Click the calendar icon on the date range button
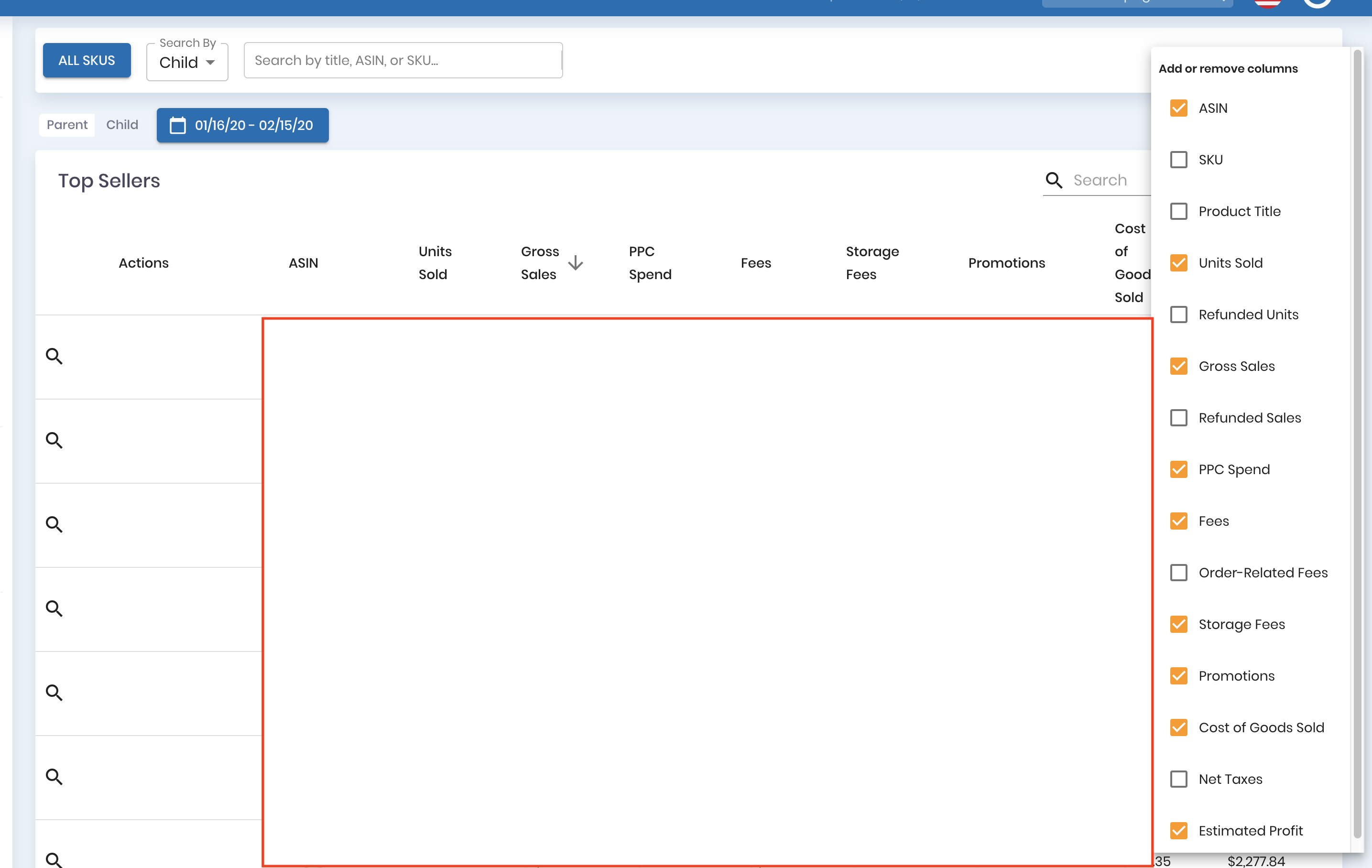1372x868 pixels. (178, 125)
